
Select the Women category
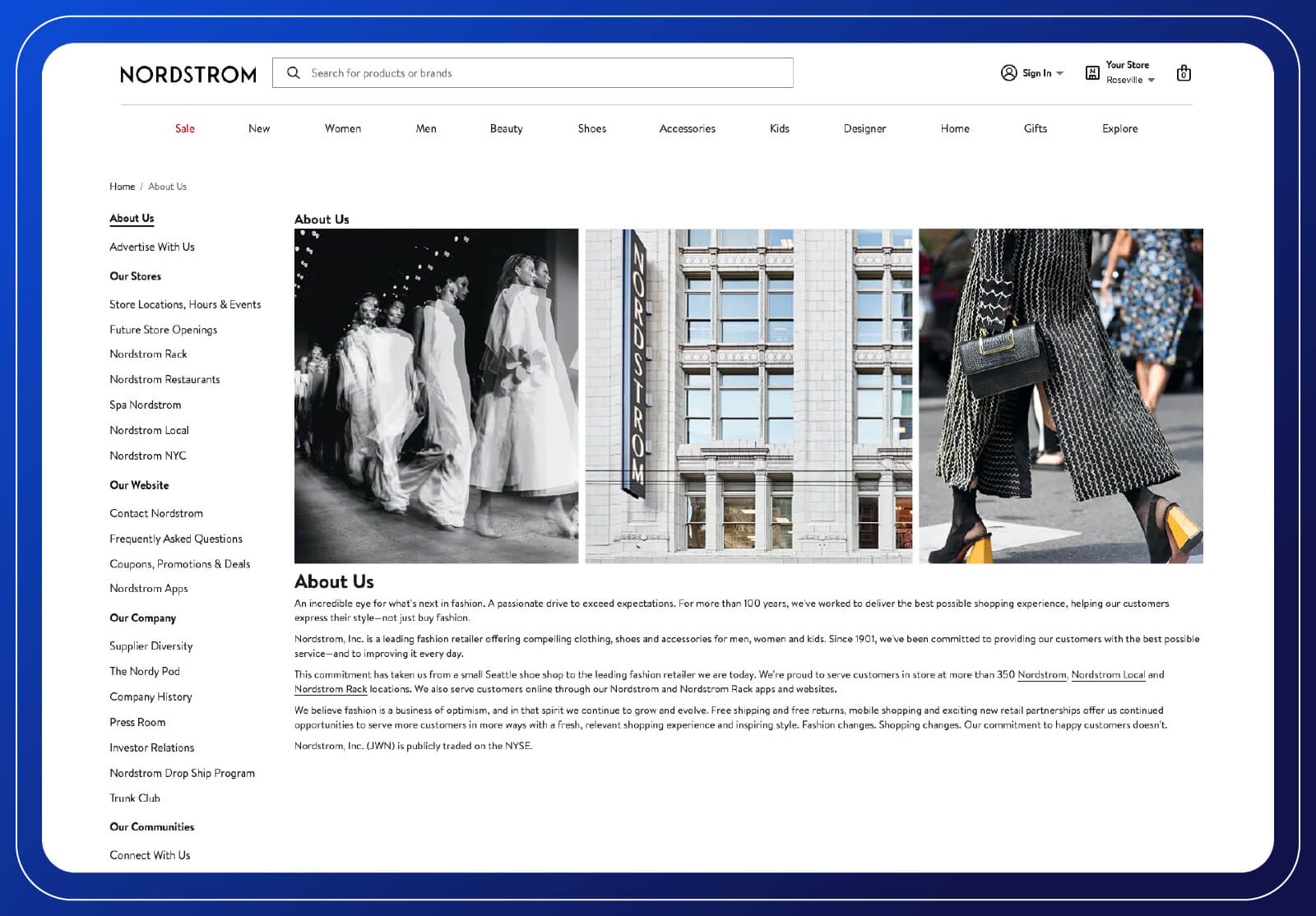click(342, 128)
